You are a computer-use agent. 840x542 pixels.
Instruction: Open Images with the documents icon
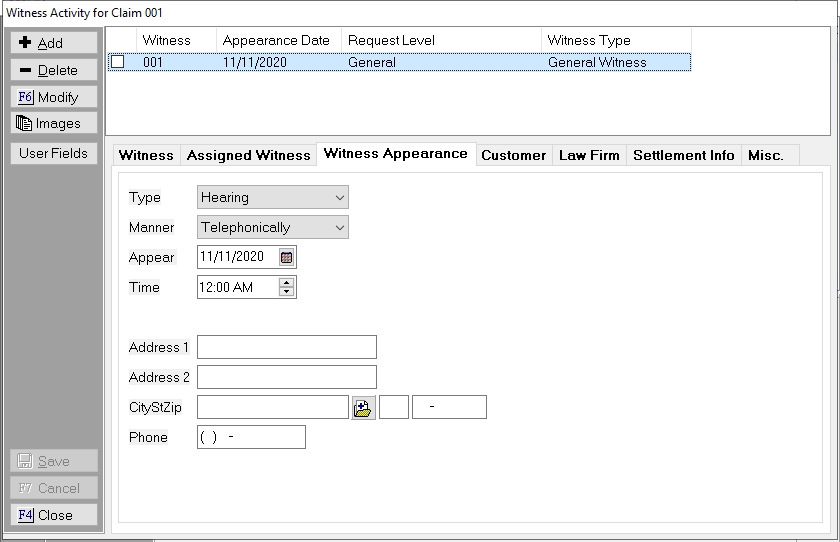(x=54, y=124)
